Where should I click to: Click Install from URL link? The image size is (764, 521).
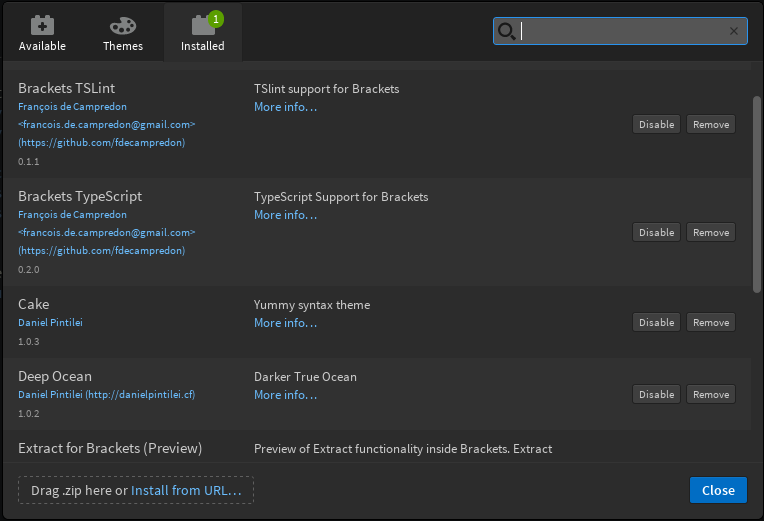pos(186,490)
